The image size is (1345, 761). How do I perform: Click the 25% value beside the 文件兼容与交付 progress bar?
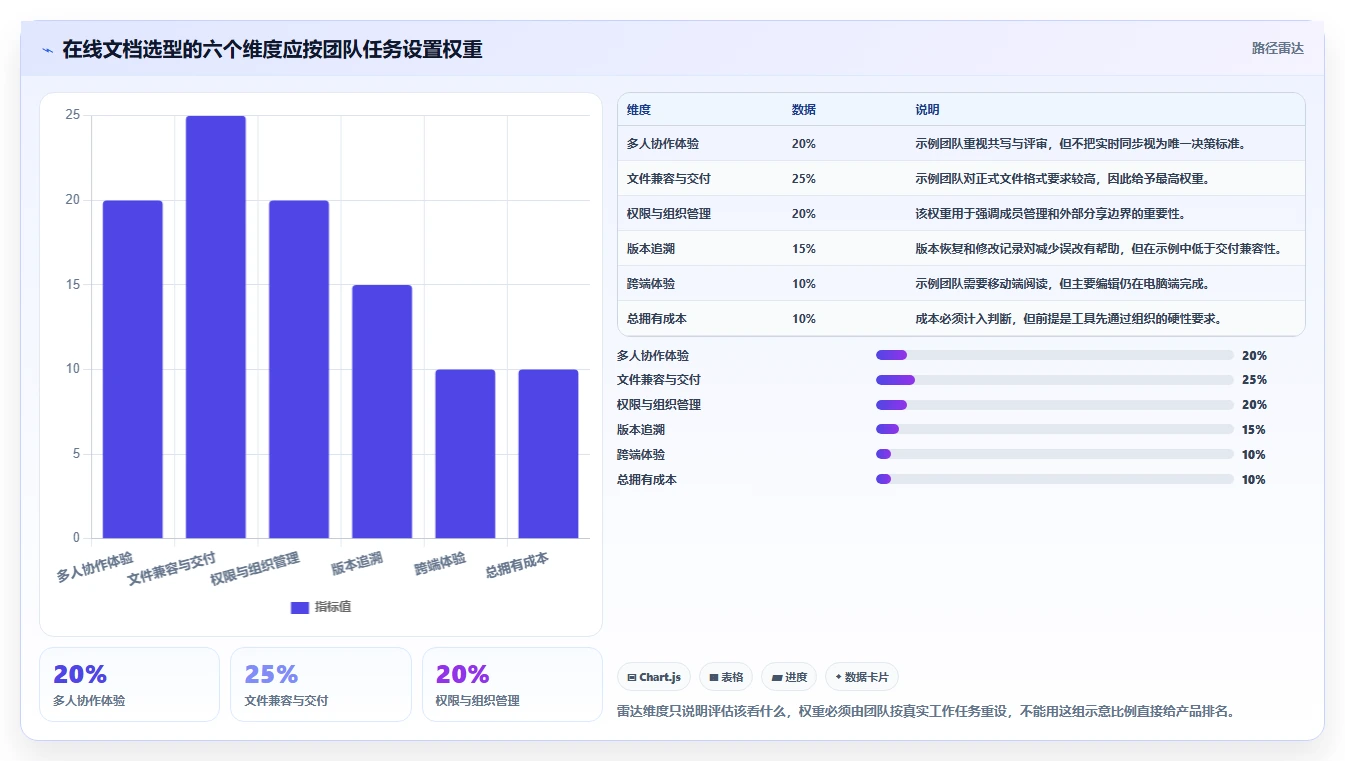point(1254,380)
